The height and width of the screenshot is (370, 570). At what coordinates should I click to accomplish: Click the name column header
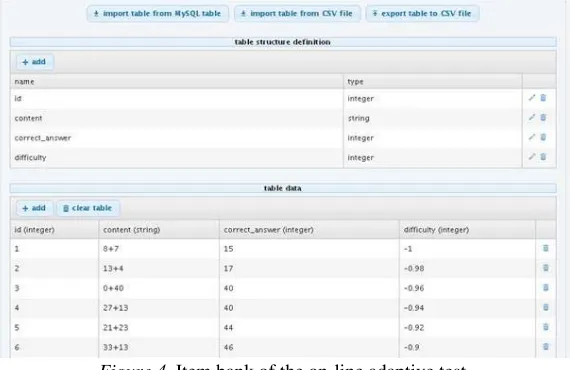click(177, 82)
